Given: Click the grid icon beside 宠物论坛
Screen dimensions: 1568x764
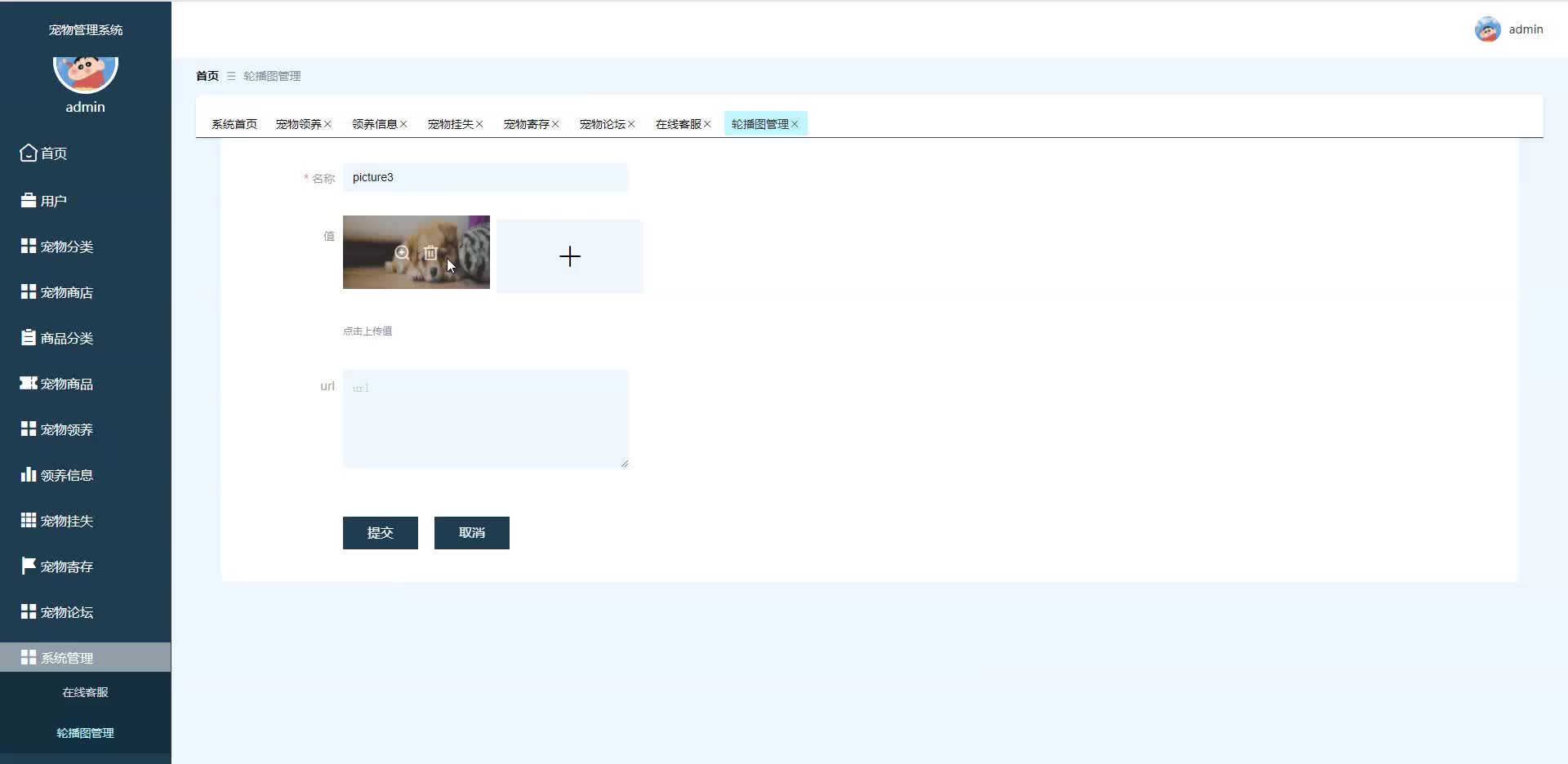Looking at the screenshot, I should pos(29,611).
